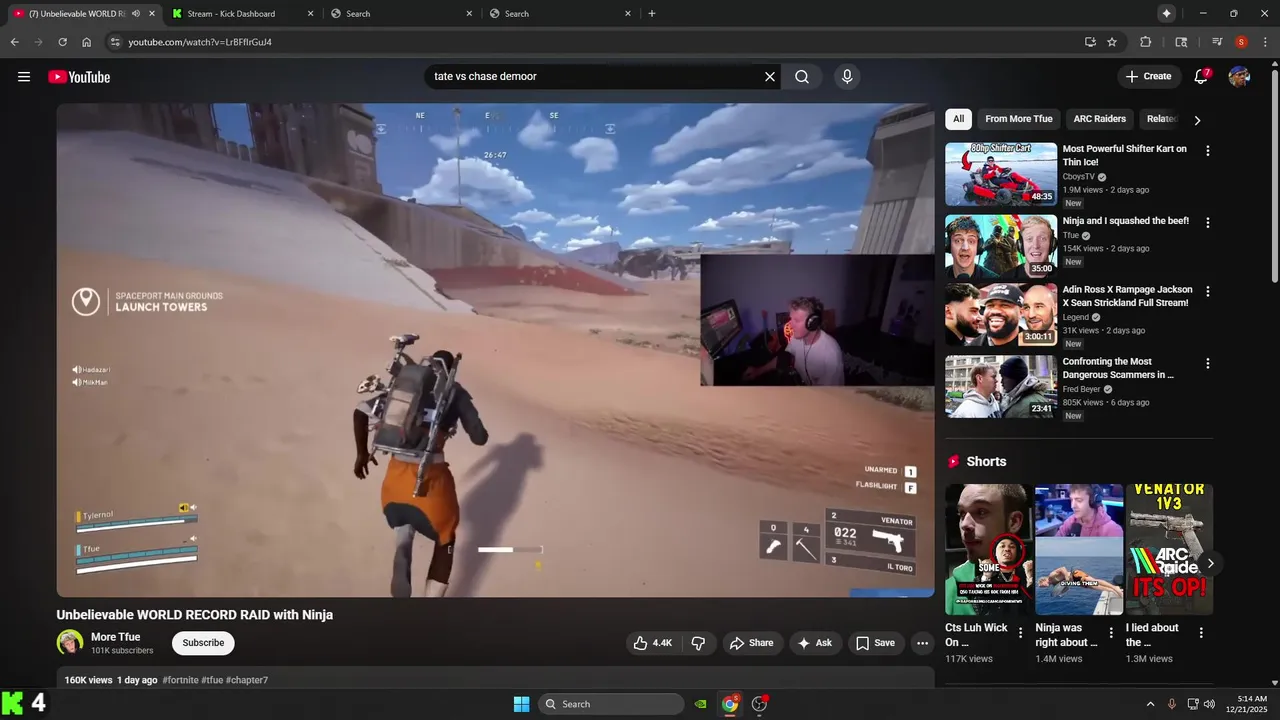Screen dimensions: 1280x720
Task: Open the NVIDIA app in taskbar
Action: 701,704
